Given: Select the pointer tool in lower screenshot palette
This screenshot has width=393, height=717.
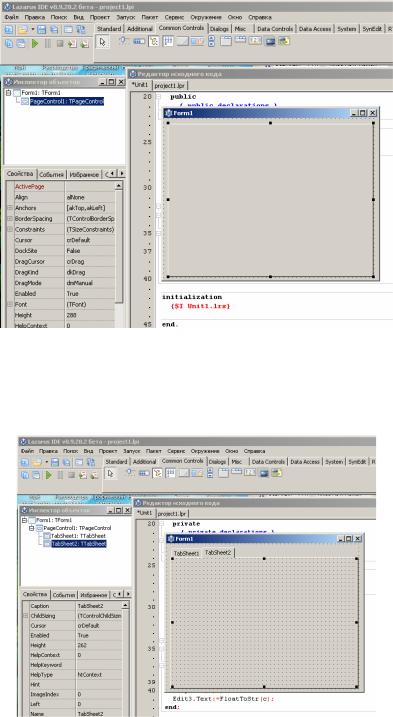Looking at the screenshot, I should coord(110,474).
